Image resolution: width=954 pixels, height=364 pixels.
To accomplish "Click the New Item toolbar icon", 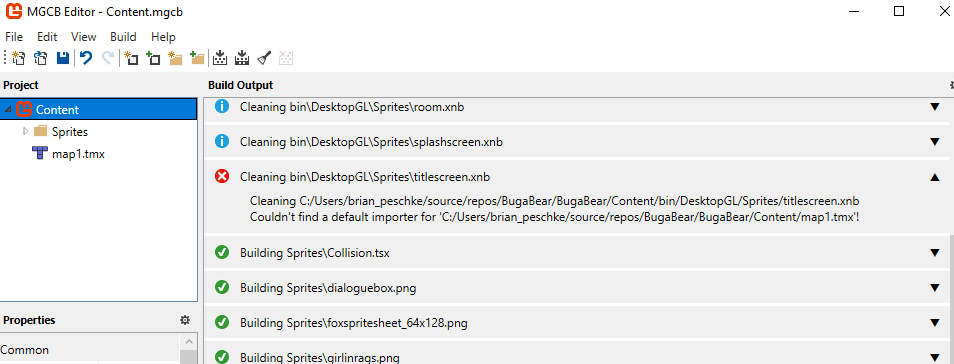I will (131, 58).
